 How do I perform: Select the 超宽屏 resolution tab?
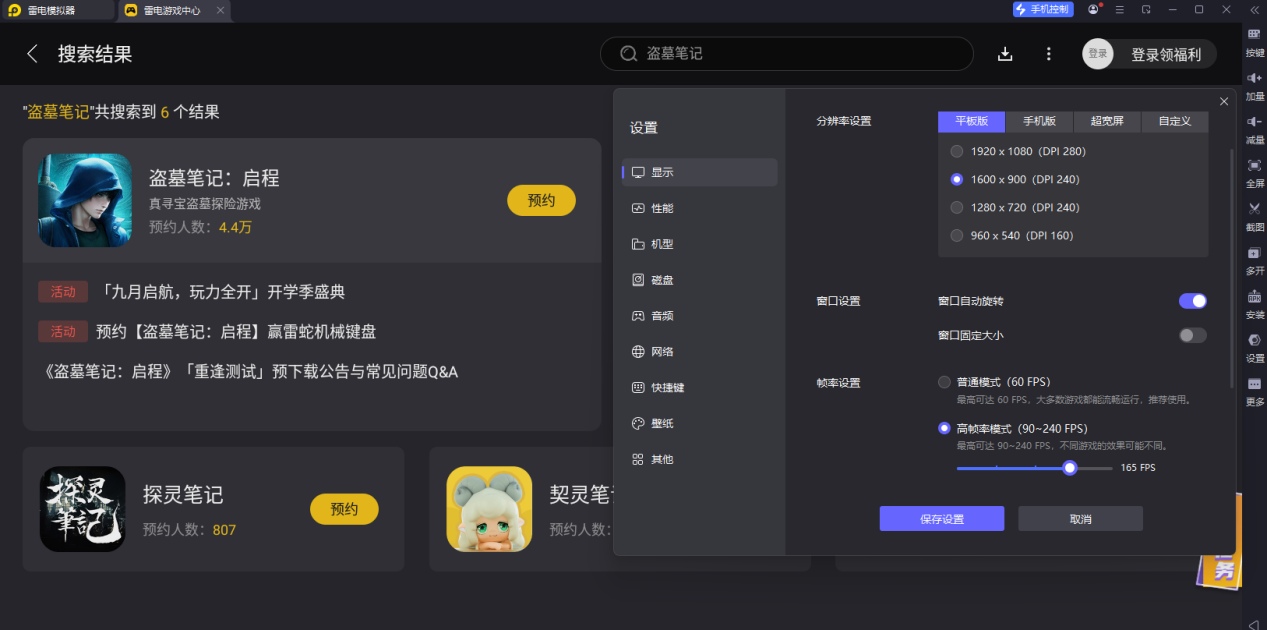point(1107,121)
